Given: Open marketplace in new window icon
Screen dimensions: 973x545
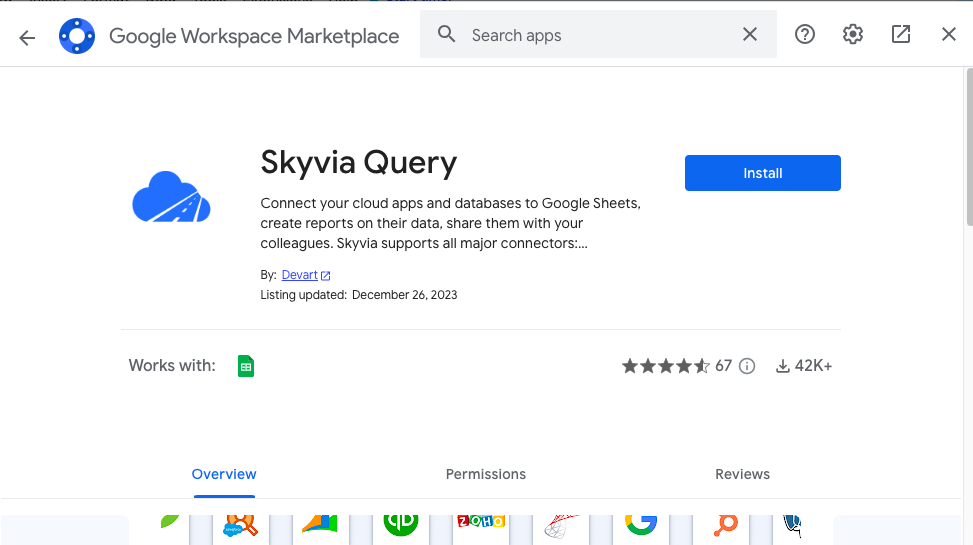Looking at the screenshot, I should coord(900,34).
